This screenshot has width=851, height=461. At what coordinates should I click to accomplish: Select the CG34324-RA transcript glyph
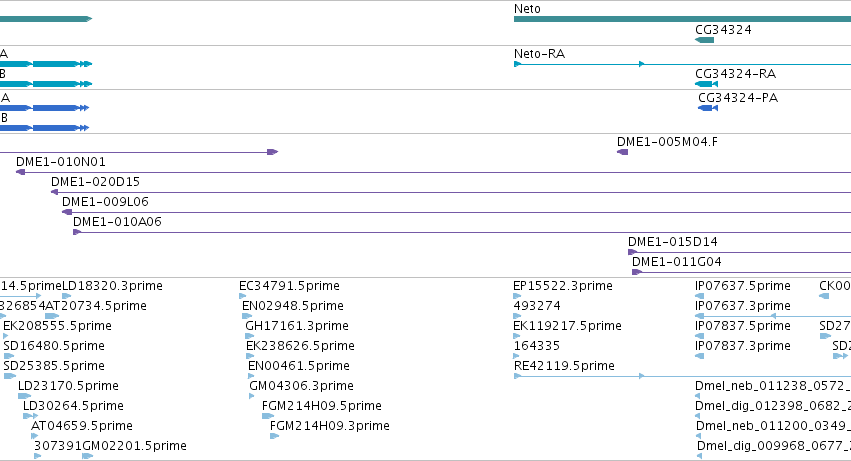click(707, 84)
